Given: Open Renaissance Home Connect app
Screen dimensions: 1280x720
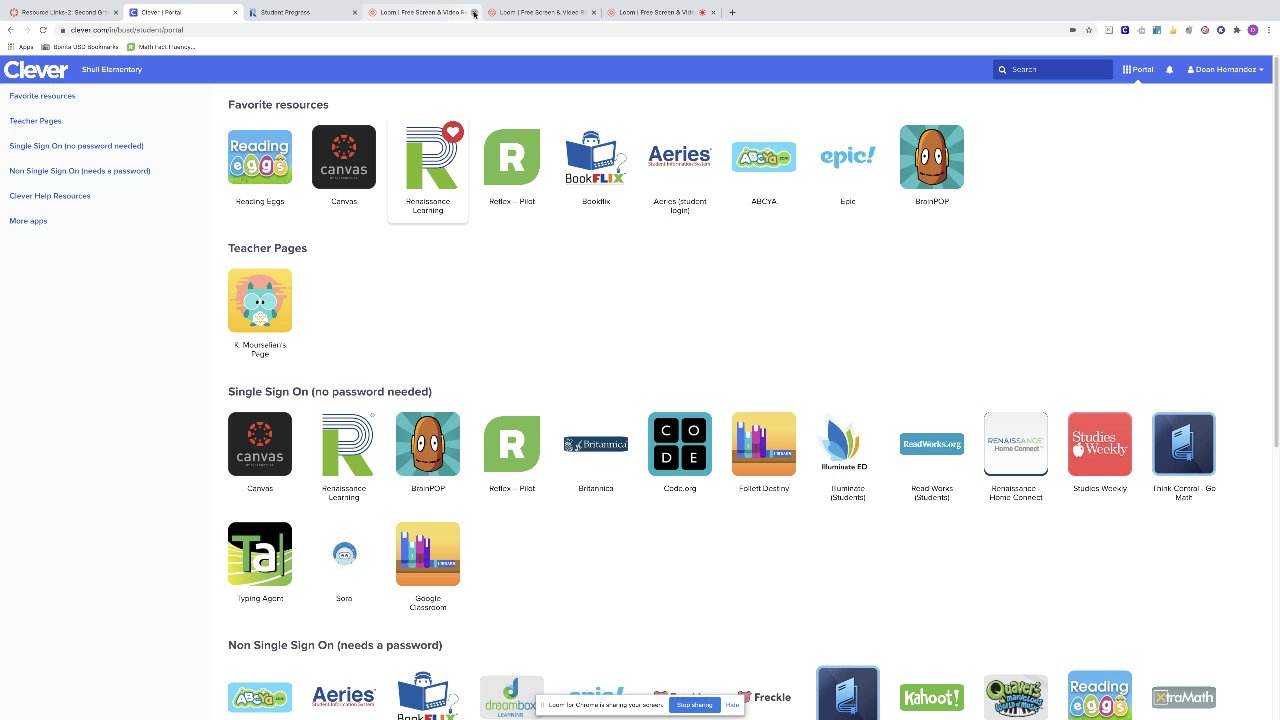Looking at the screenshot, I should 1016,444.
